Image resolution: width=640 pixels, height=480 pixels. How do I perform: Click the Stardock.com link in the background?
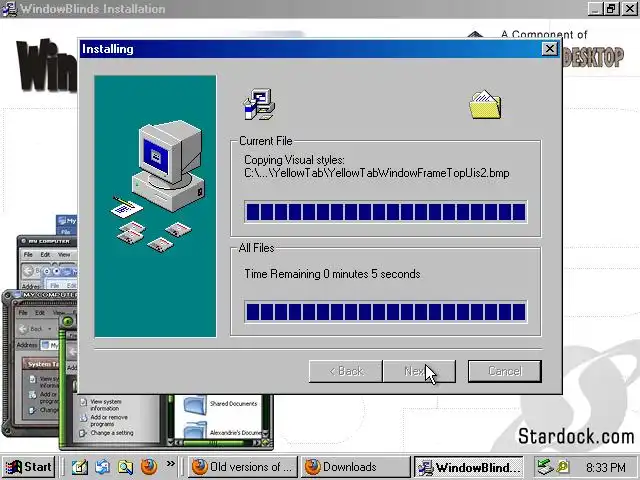(576, 436)
